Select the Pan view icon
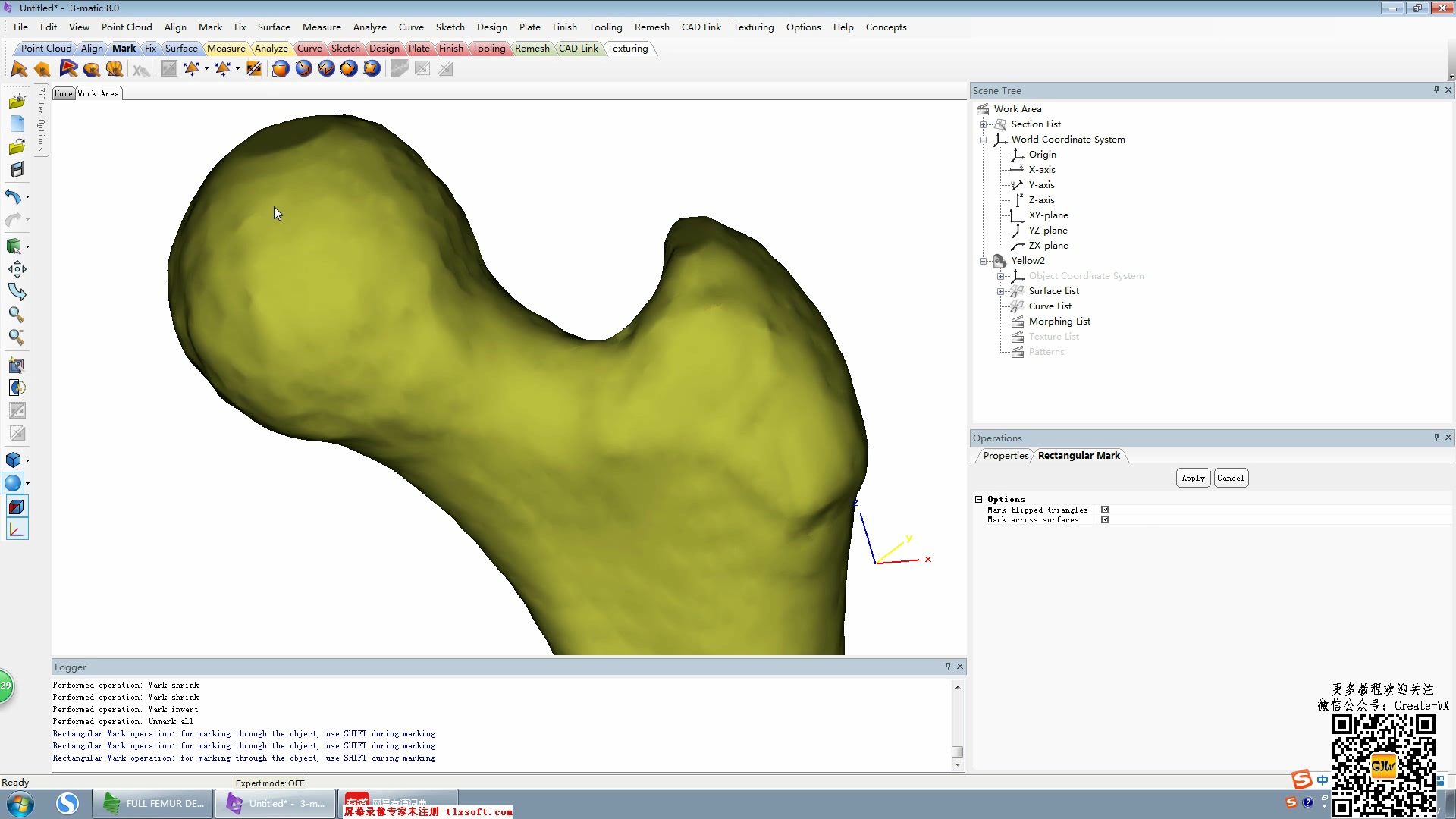Image resolution: width=1456 pixels, height=819 pixels. [x=17, y=269]
